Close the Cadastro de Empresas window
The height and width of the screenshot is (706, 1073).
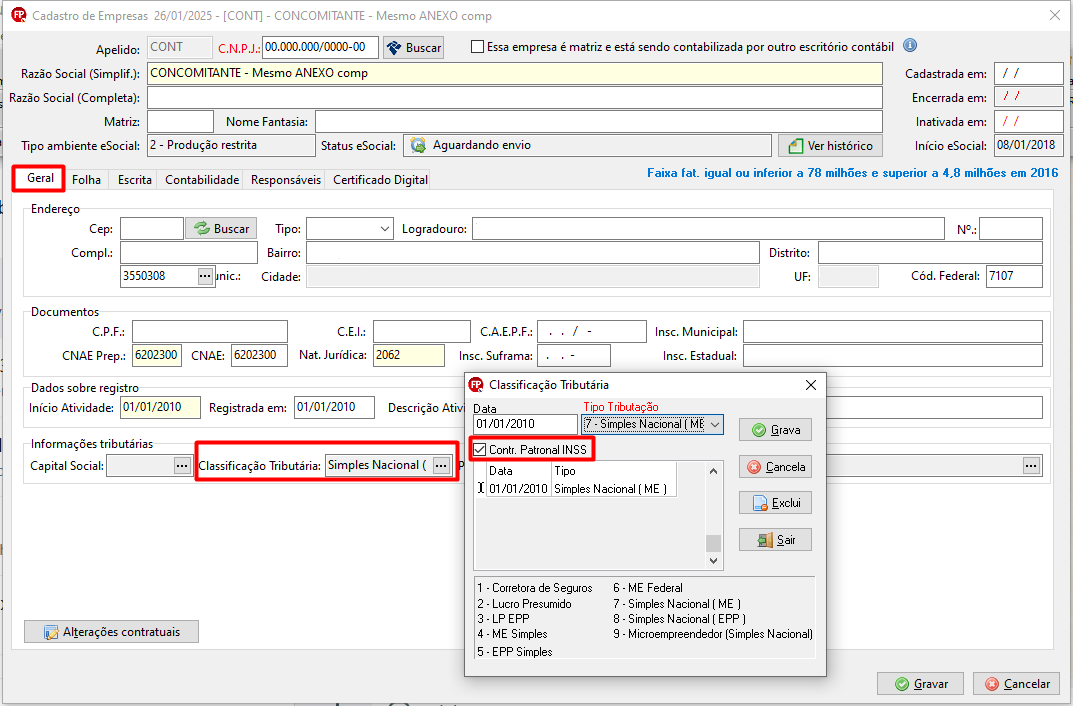[1055, 15]
